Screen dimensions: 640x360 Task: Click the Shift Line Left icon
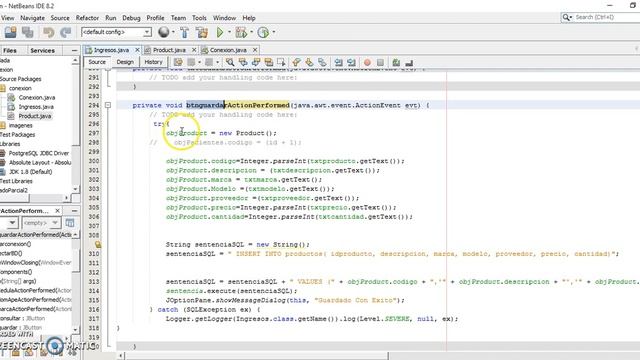coord(338,62)
